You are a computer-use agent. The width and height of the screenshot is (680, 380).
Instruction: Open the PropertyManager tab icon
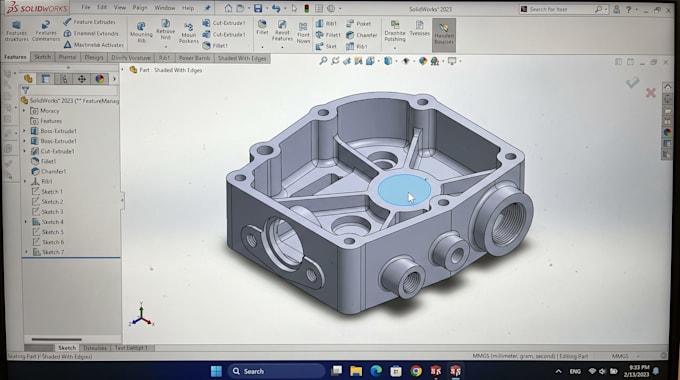(46, 79)
